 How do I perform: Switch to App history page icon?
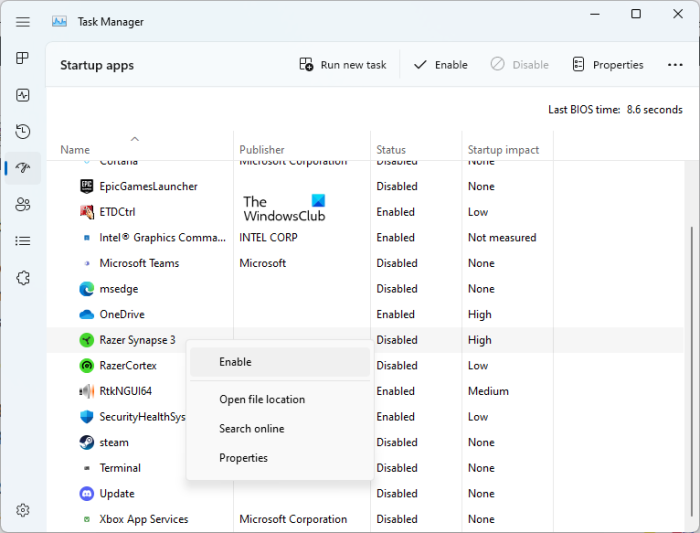click(x=23, y=131)
